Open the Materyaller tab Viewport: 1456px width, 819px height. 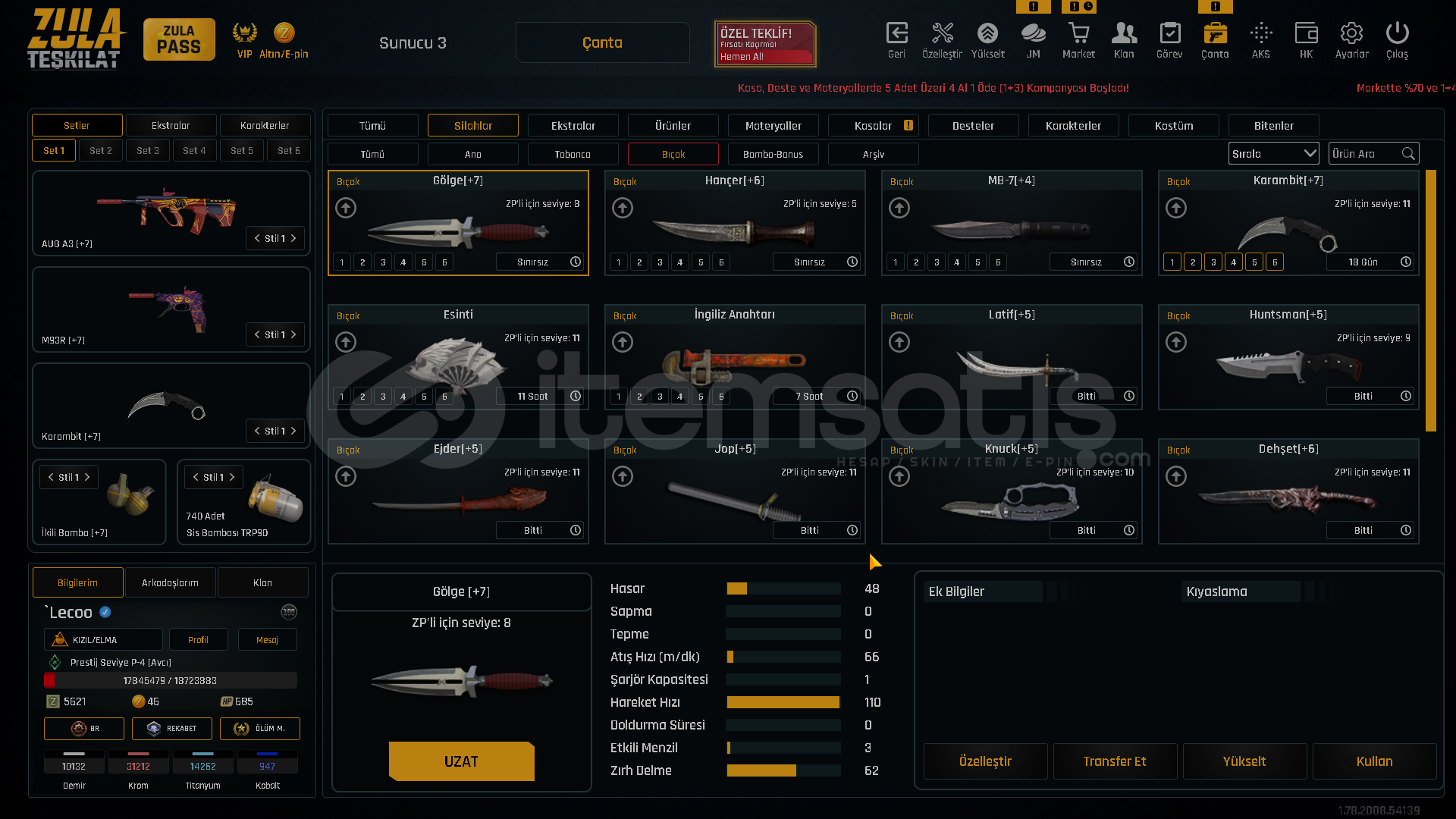pos(773,126)
